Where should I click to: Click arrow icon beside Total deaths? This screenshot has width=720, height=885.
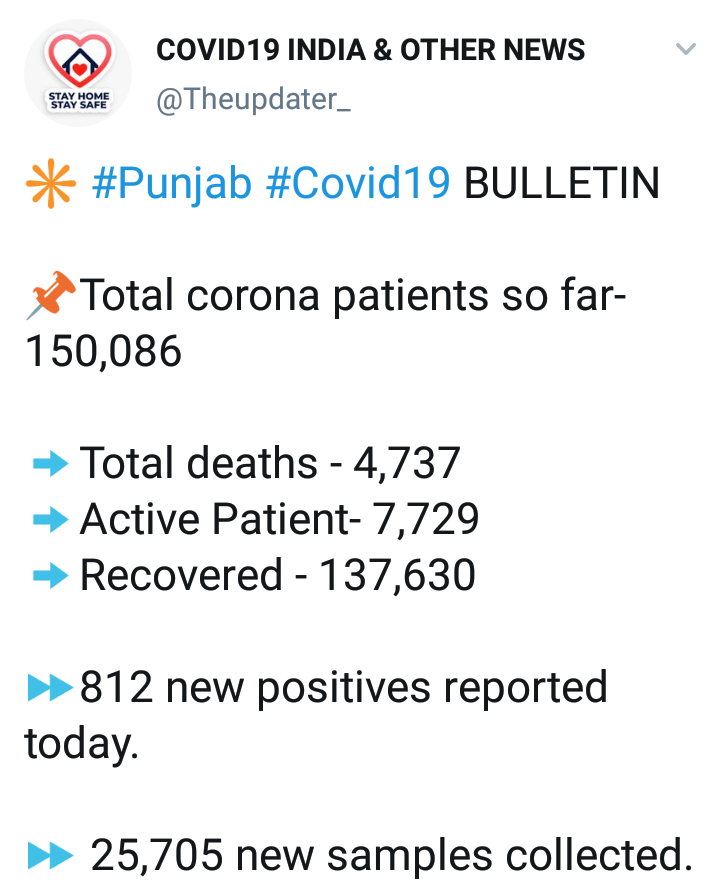point(50,465)
